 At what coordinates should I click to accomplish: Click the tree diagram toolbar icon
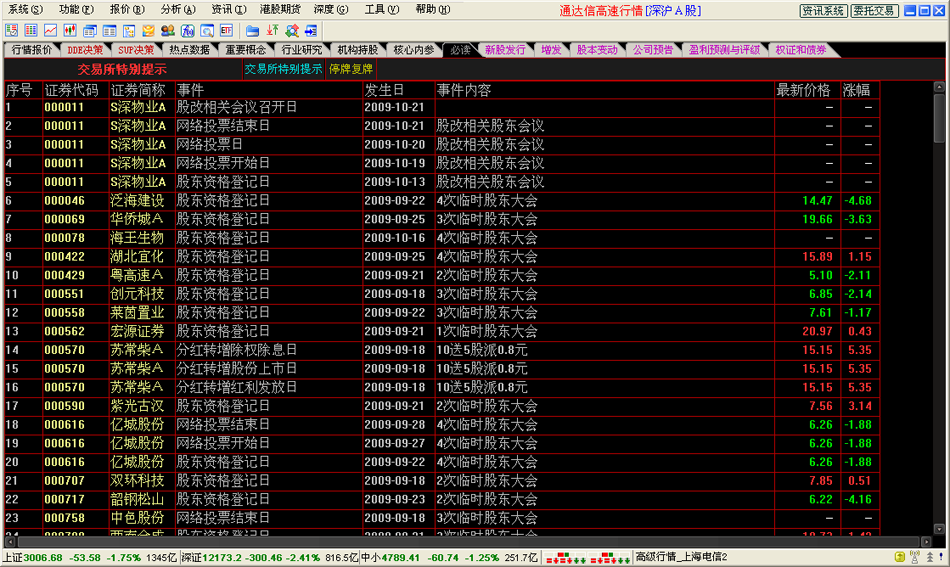(128, 30)
